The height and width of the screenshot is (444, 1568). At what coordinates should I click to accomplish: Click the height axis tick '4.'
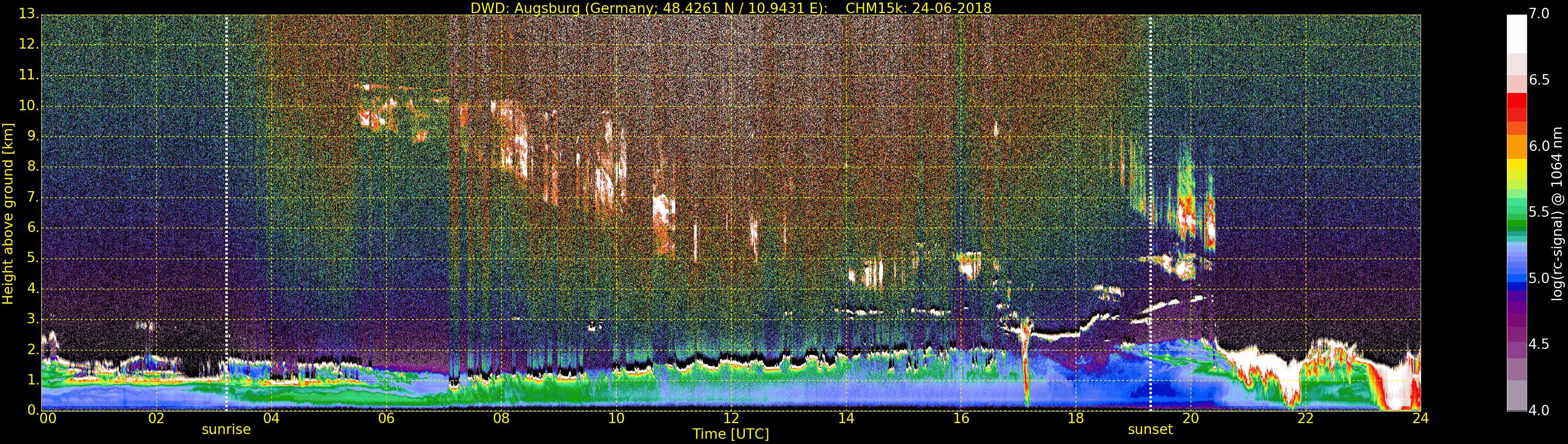33,288
